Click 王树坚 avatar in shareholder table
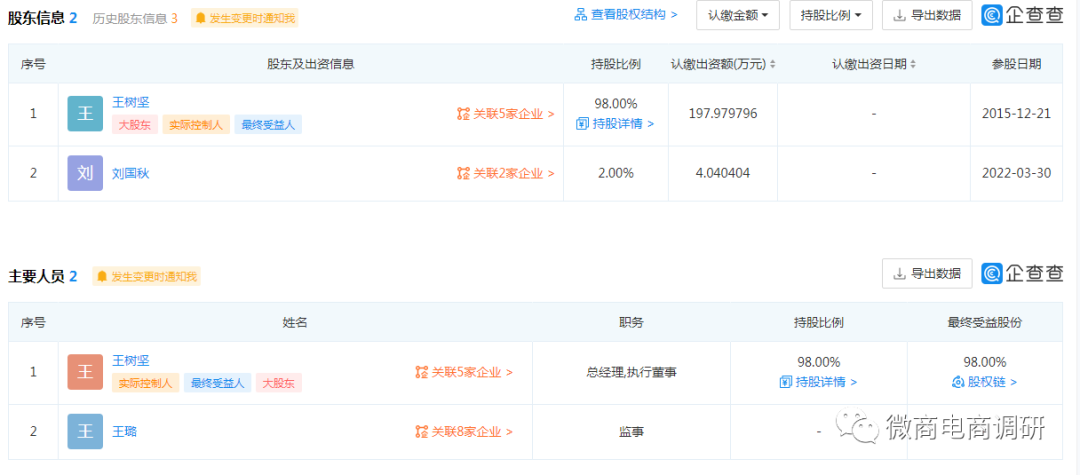 click(85, 114)
